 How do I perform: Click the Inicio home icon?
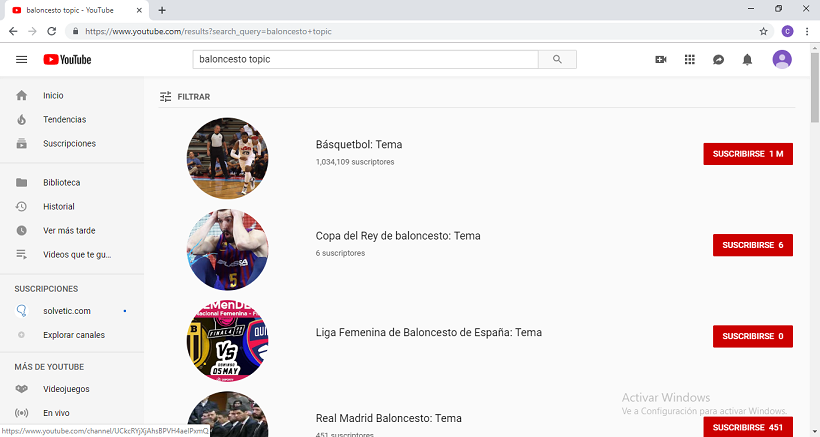tap(21, 95)
